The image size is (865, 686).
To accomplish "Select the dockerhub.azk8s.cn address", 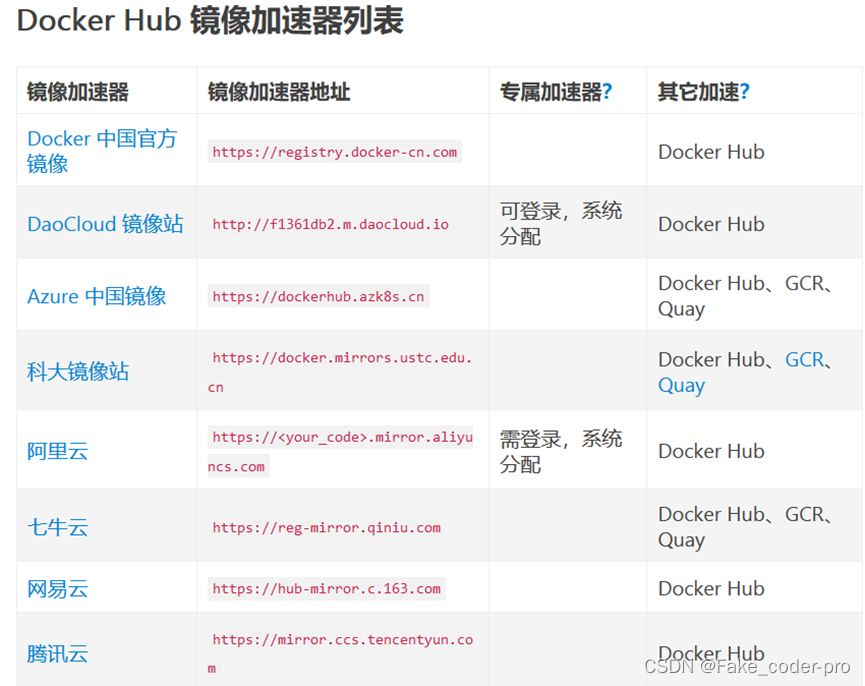I will click(318, 296).
